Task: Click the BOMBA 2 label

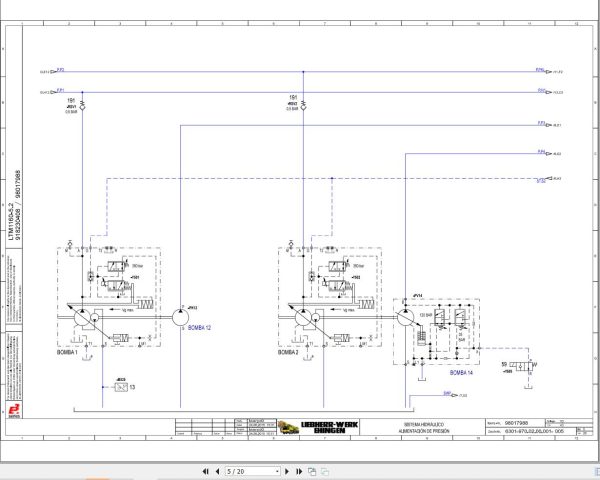Action: 288,352
